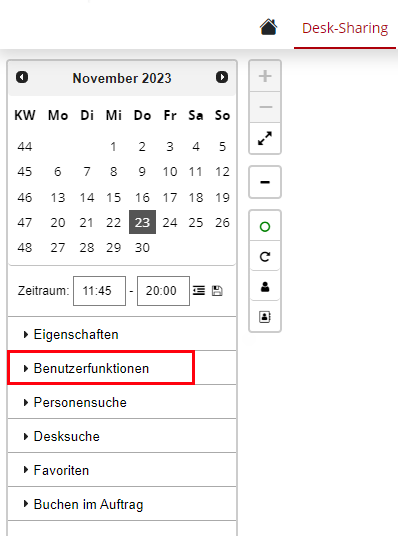Image resolution: width=398 pixels, height=536 pixels.
Task: Expand the Benutzerfunktionen section
Action: click(122, 368)
